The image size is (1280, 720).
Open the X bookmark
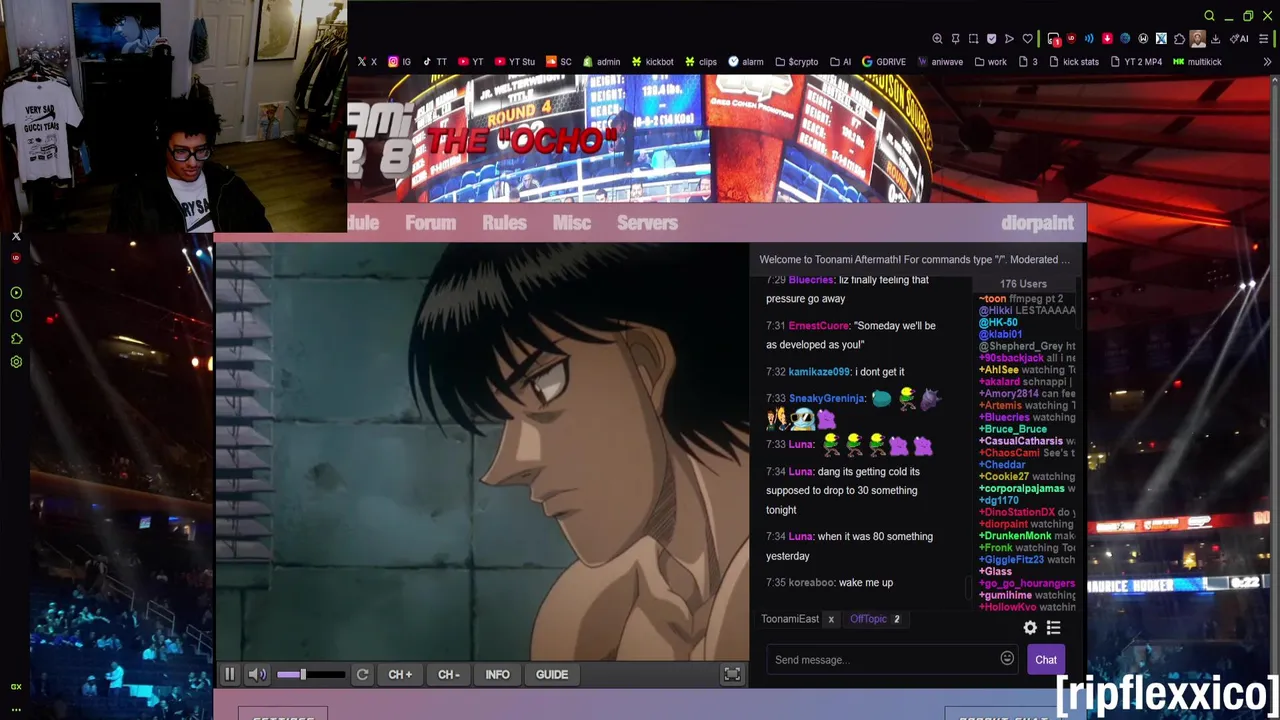tap(367, 62)
